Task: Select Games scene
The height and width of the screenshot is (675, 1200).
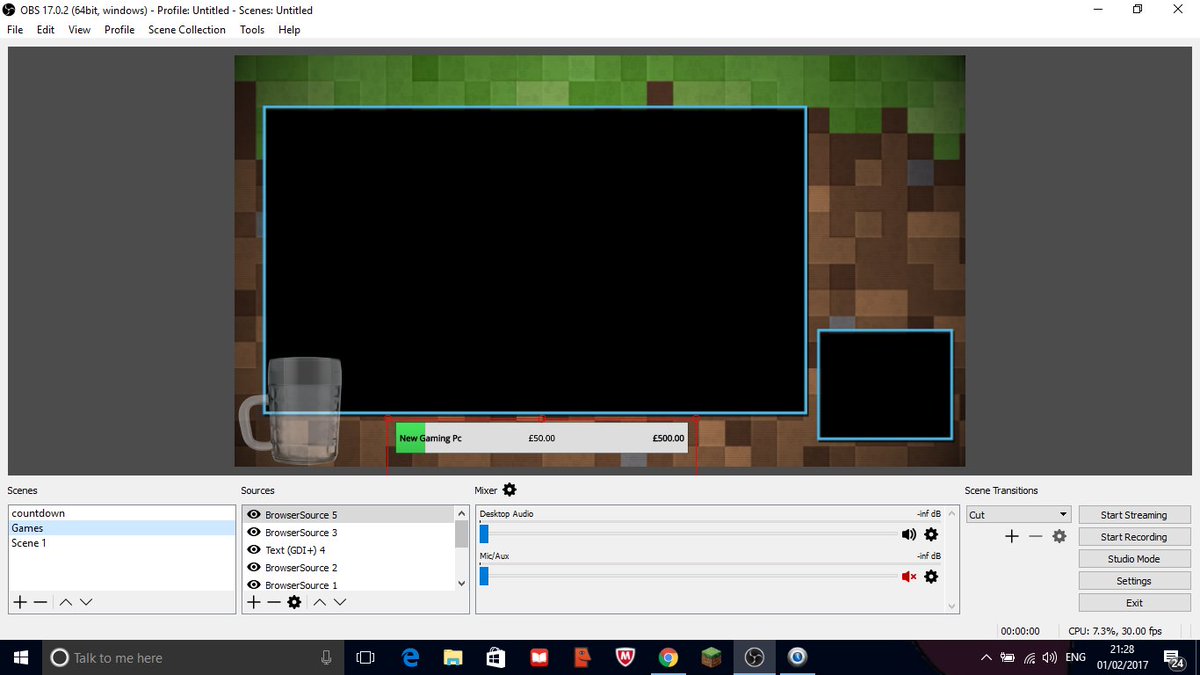Action: [121, 528]
